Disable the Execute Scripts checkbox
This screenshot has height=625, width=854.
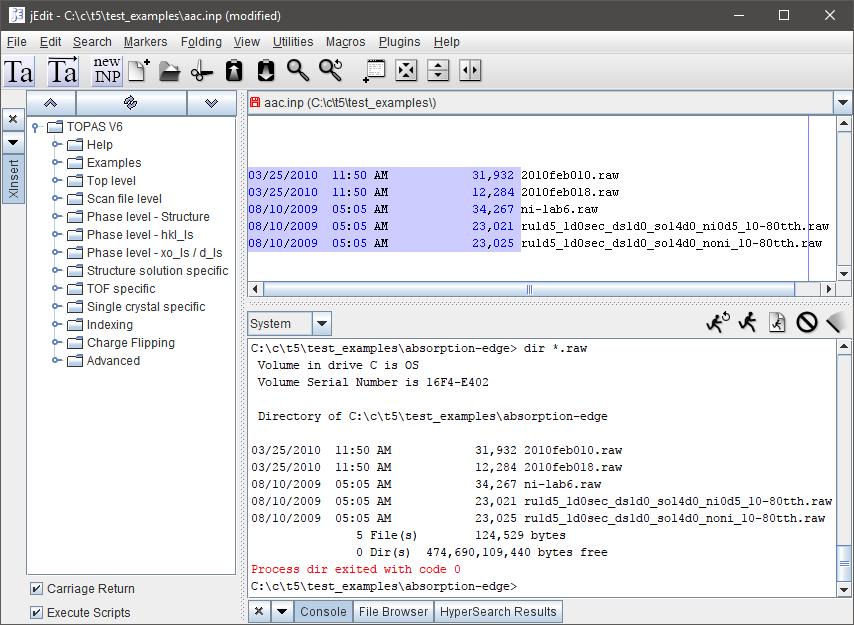coord(37,613)
